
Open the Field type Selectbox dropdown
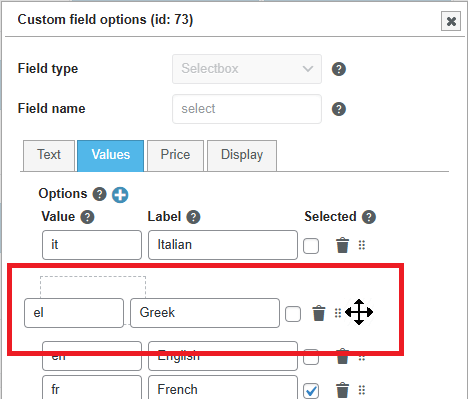(247, 69)
